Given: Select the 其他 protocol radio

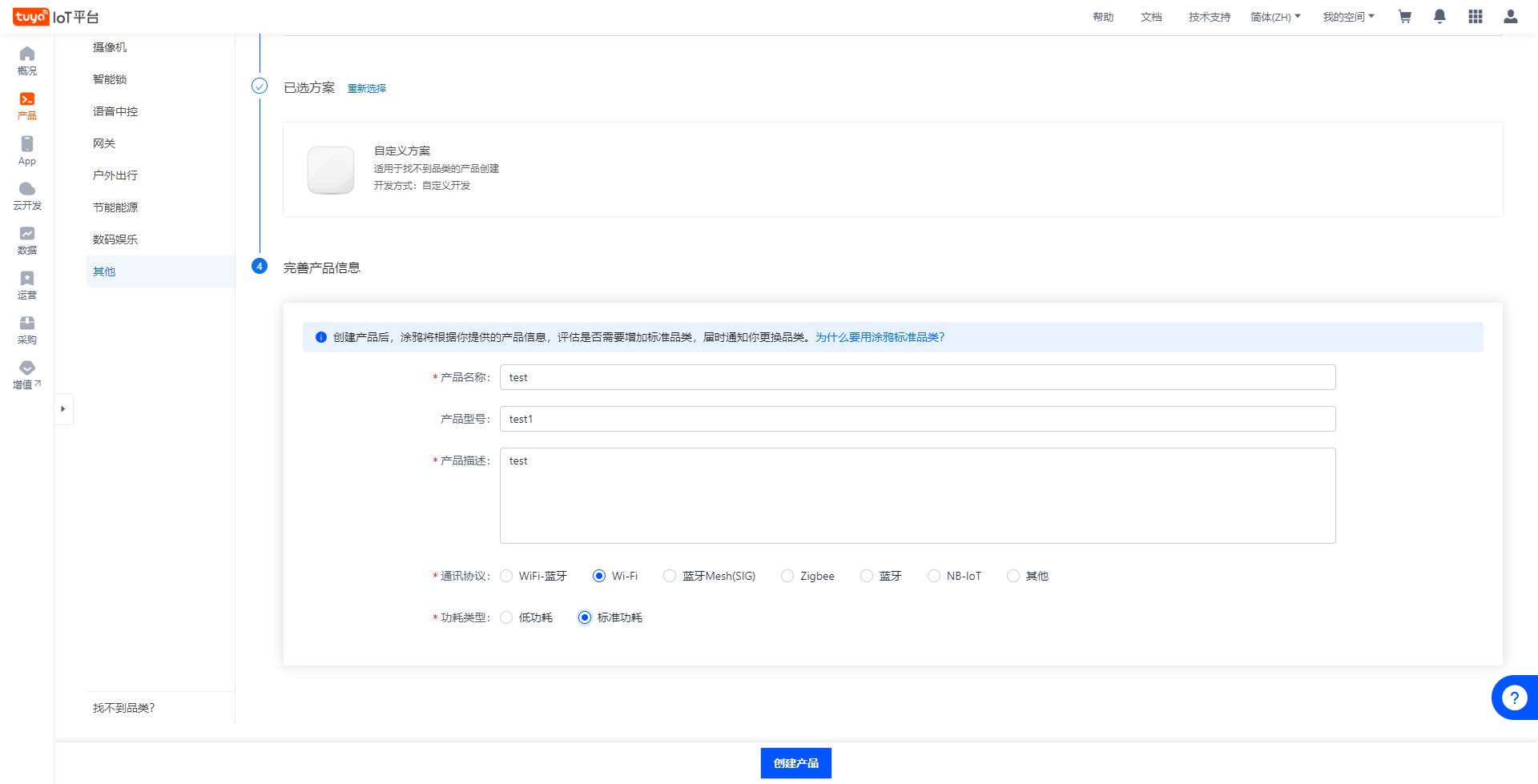Looking at the screenshot, I should click(x=1013, y=576).
